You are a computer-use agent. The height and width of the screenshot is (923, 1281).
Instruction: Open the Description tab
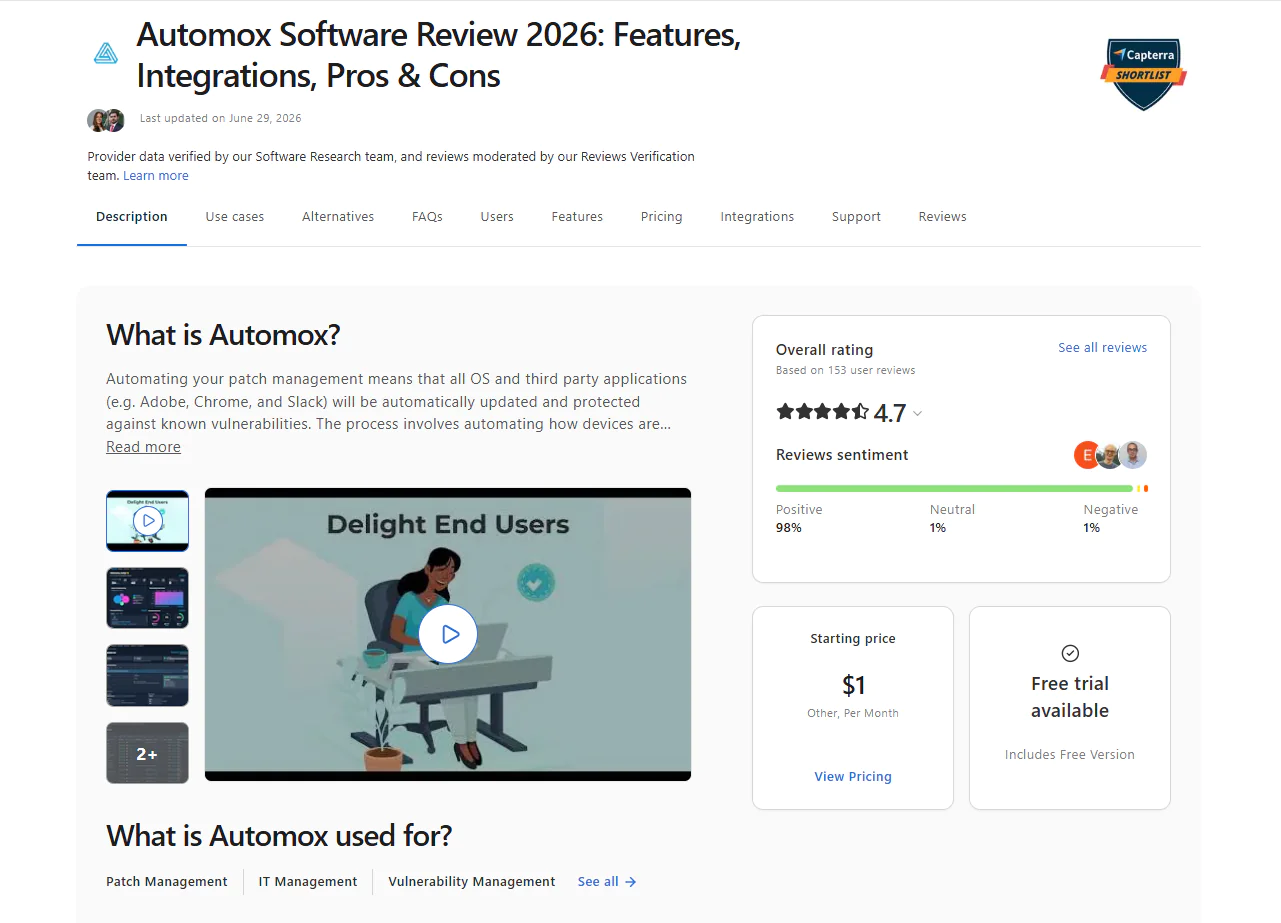[132, 217]
